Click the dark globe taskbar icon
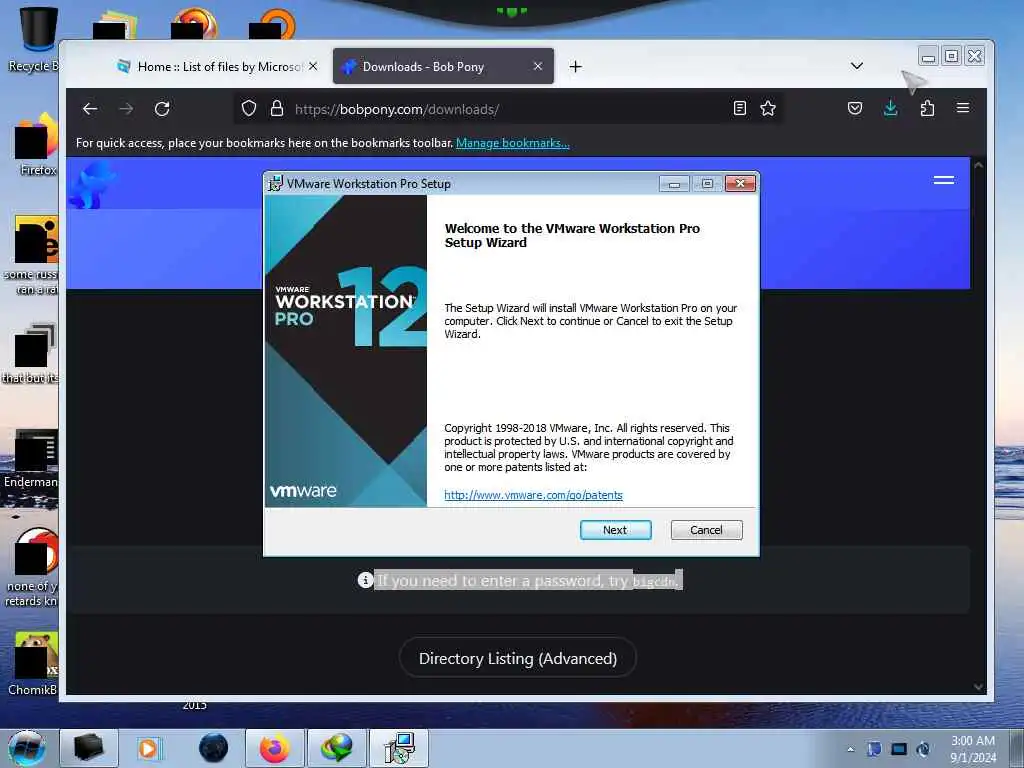The width and height of the screenshot is (1024, 768). pos(214,748)
